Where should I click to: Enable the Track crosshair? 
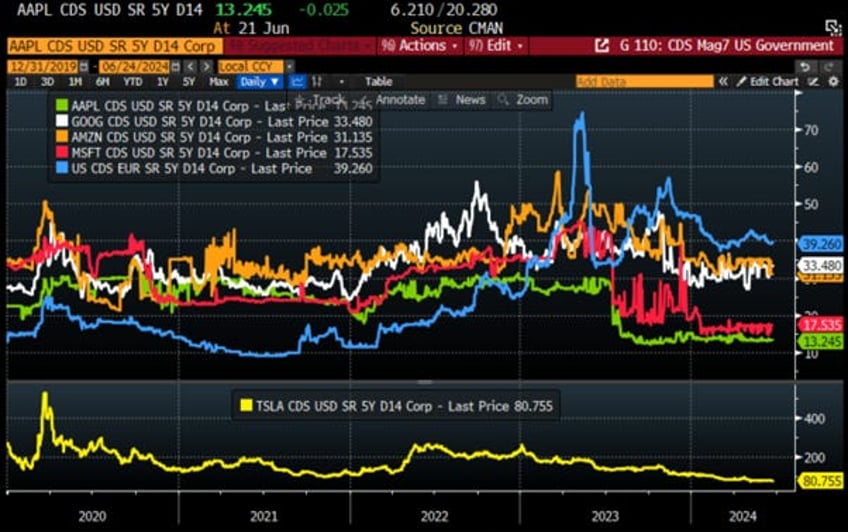tap(322, 100)
